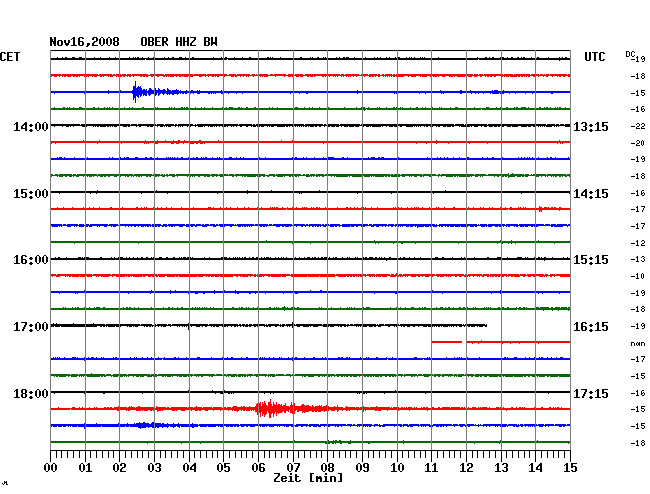Click the nan DC value
Viewport: 650px width, 494px height.
638,344
